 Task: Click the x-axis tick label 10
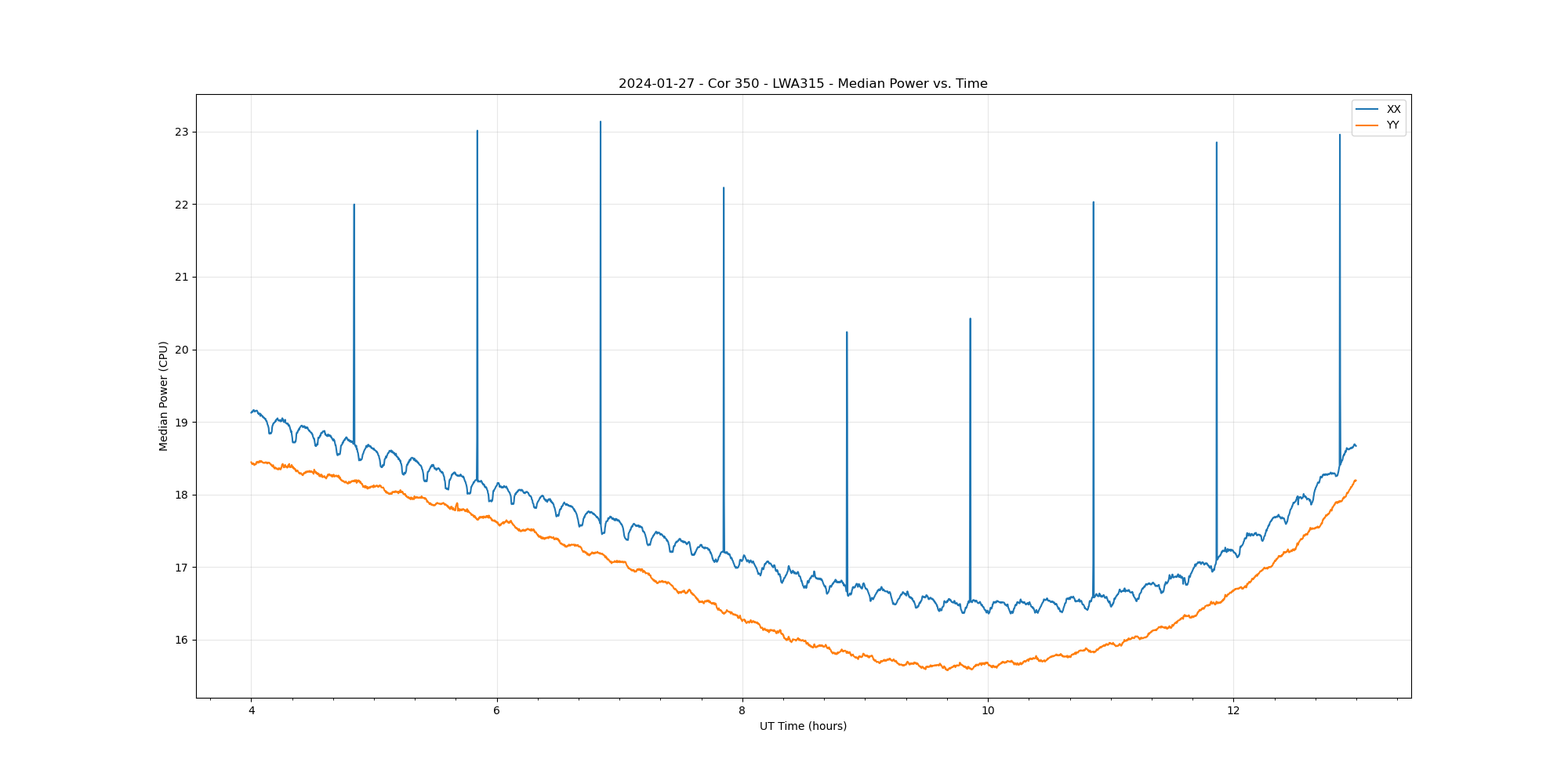[988, 711]
